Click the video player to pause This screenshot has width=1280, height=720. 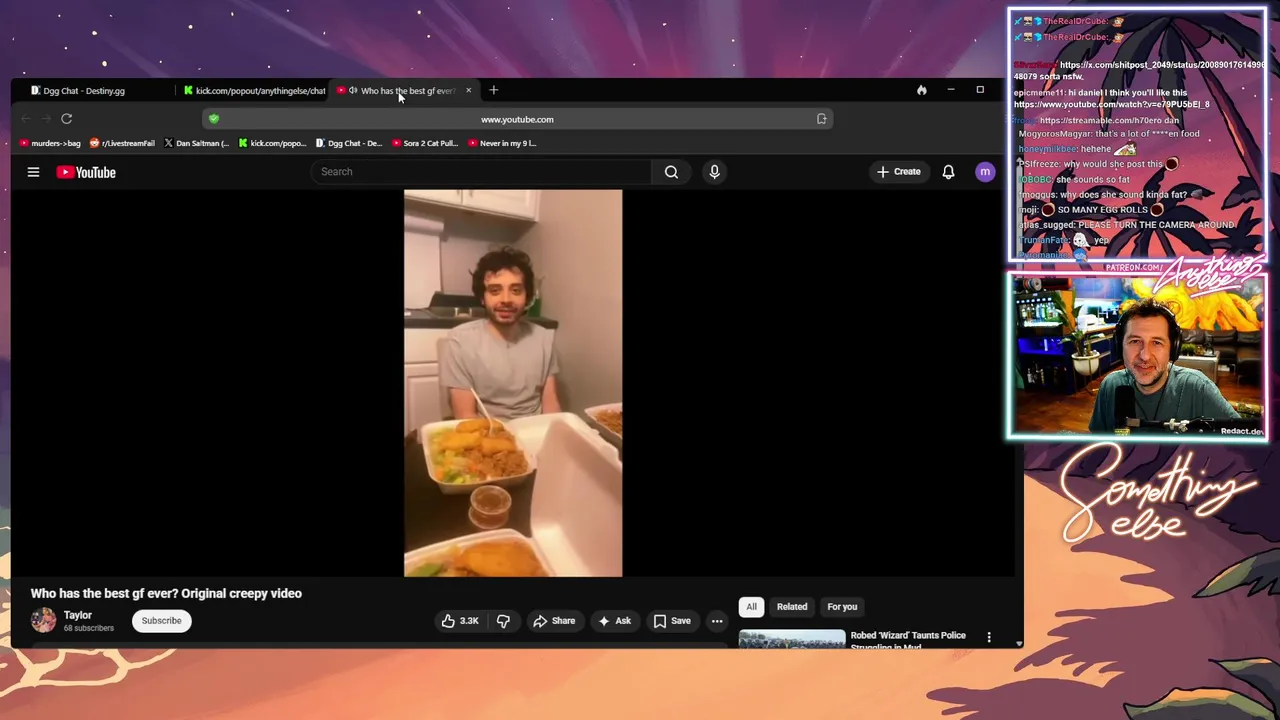513,383
